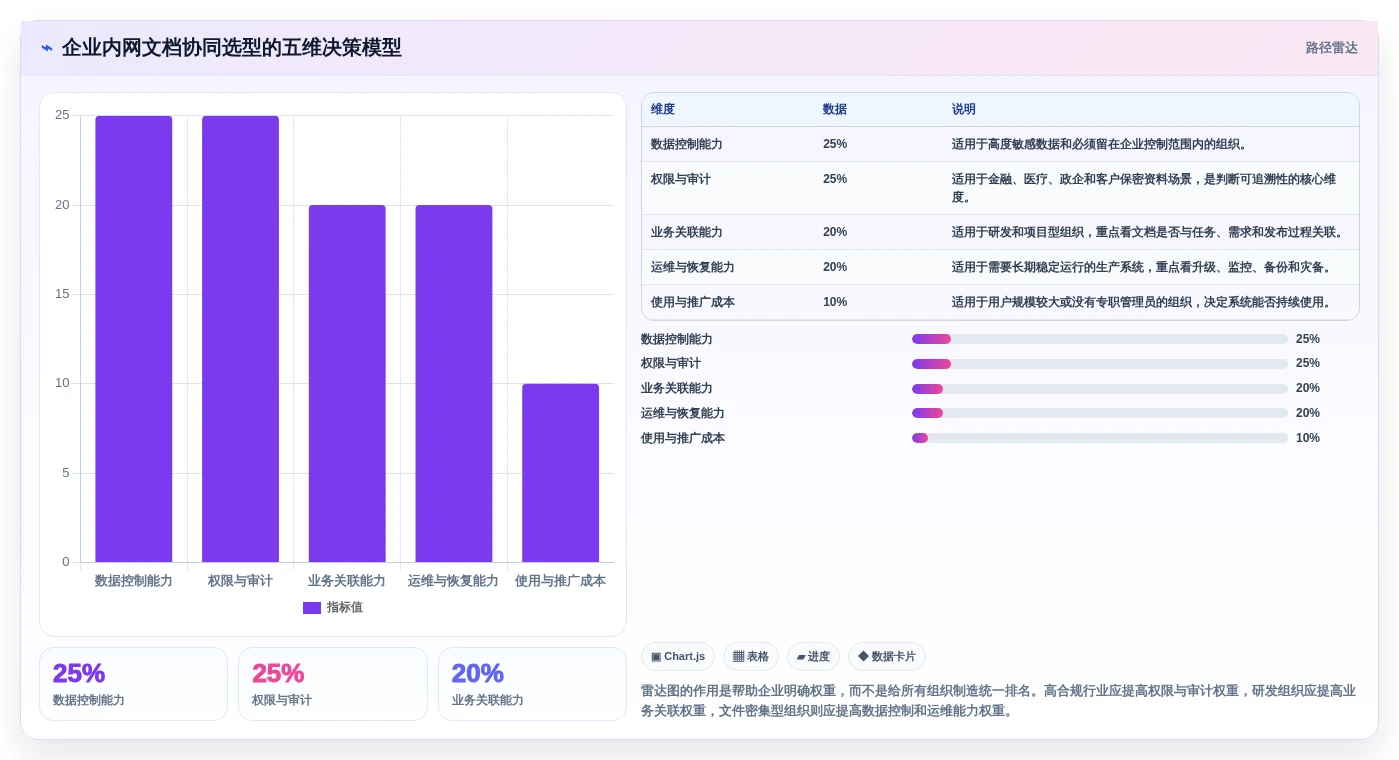Image resolution: width=1399 pixels, height=760 pixels.
Task: Select the 数据卡片 tag chip
Action: click(x=887, y=657)
